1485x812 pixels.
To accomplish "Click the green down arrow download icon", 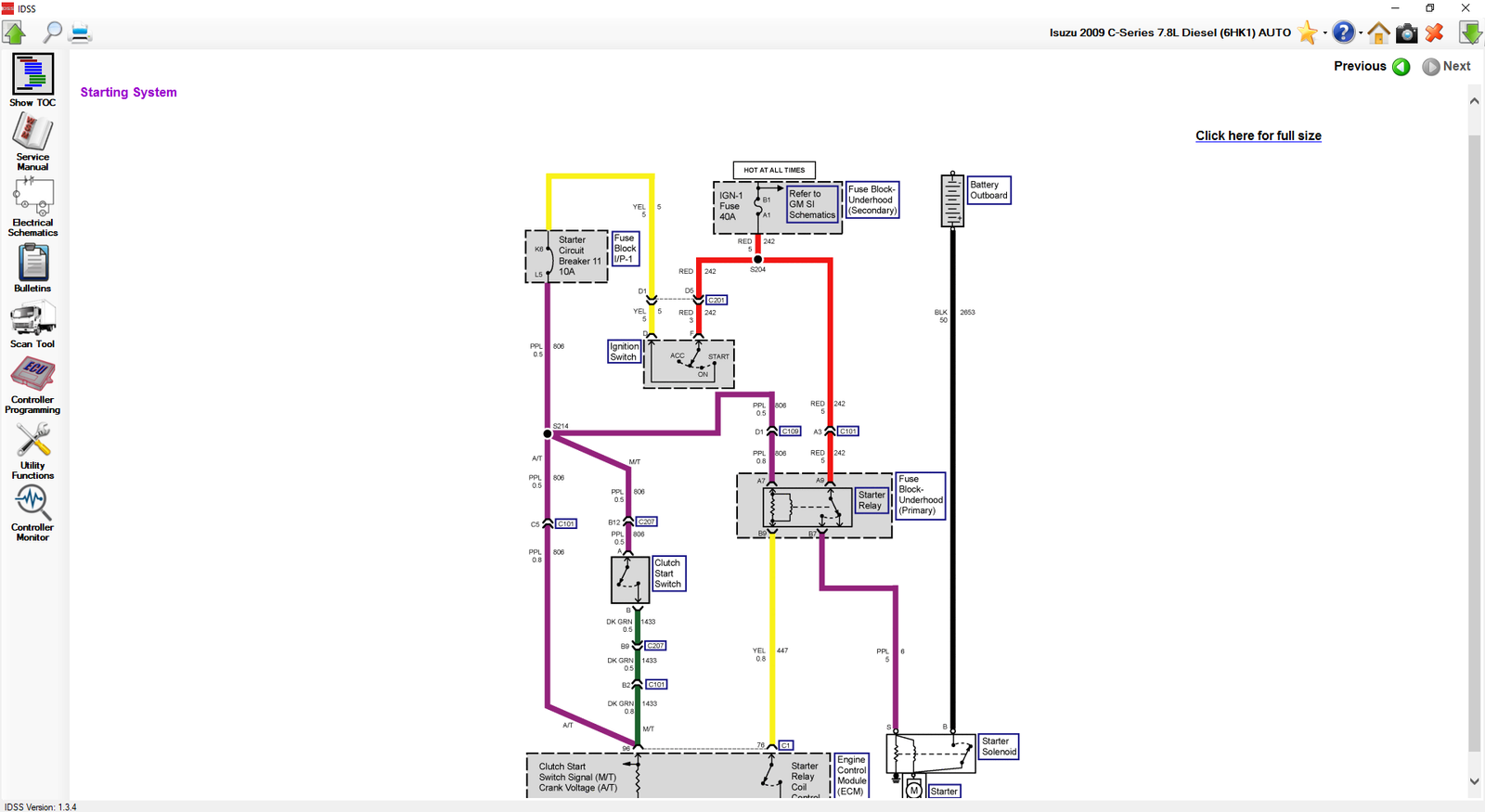I will [x=1470, y=32].
